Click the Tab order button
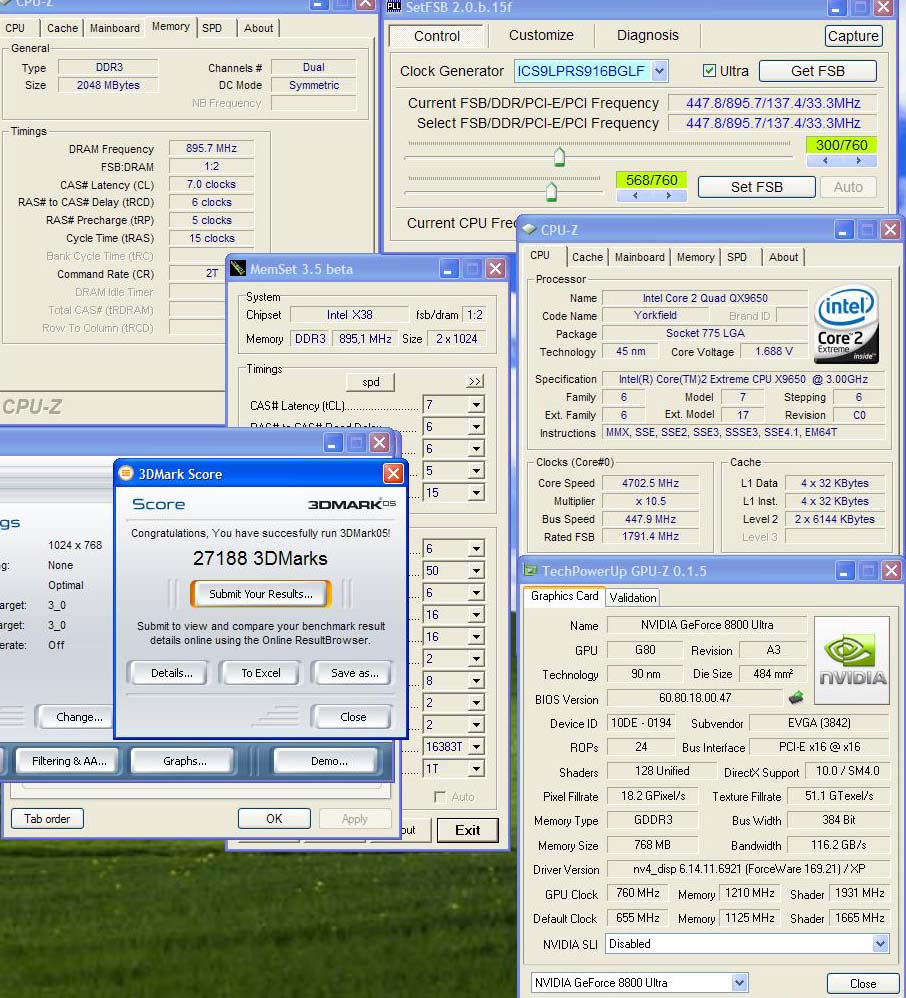The image size is (906, 998). click(47, 819)
